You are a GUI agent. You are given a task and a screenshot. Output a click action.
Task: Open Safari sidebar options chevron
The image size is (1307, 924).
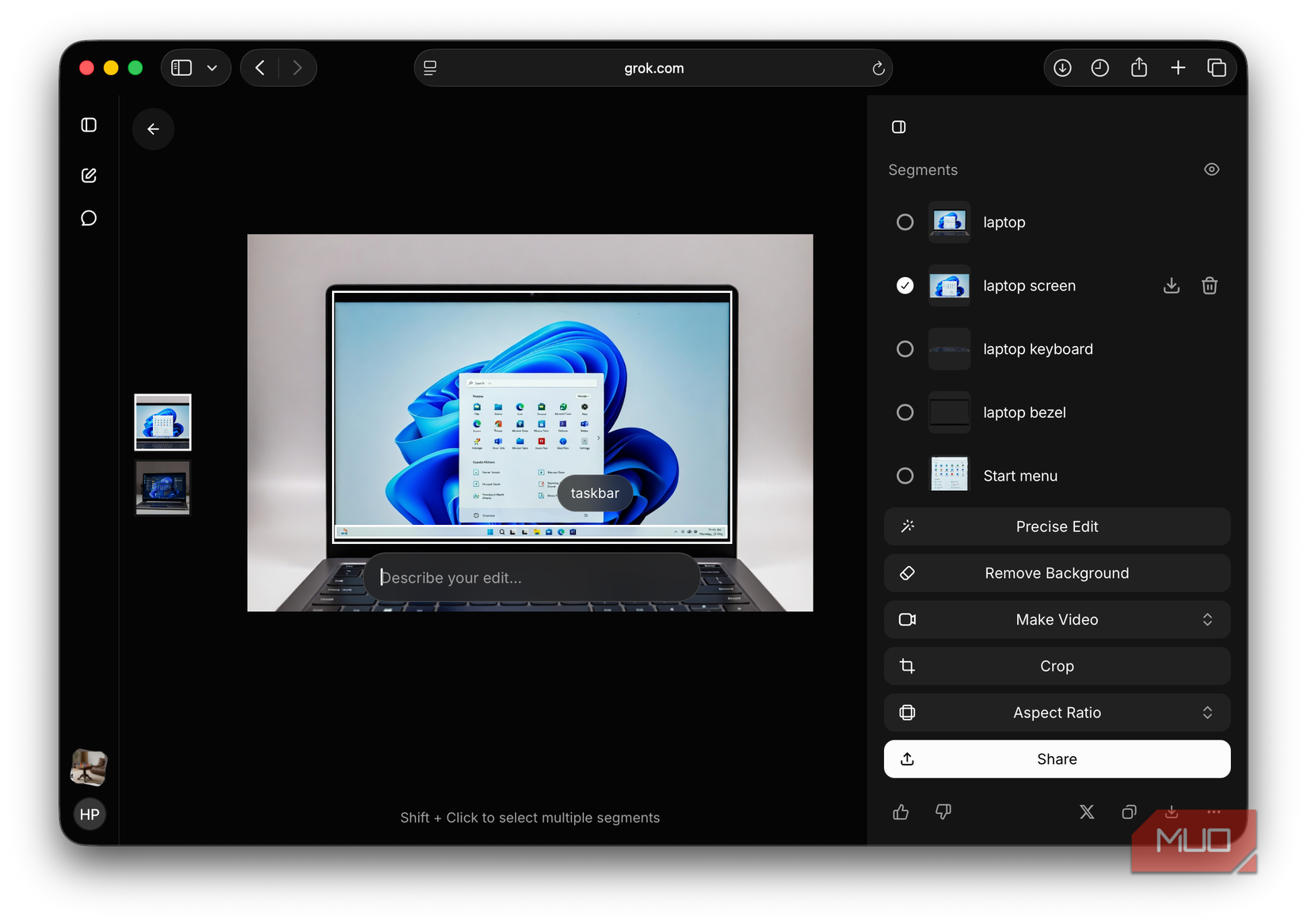click(212, 68)
